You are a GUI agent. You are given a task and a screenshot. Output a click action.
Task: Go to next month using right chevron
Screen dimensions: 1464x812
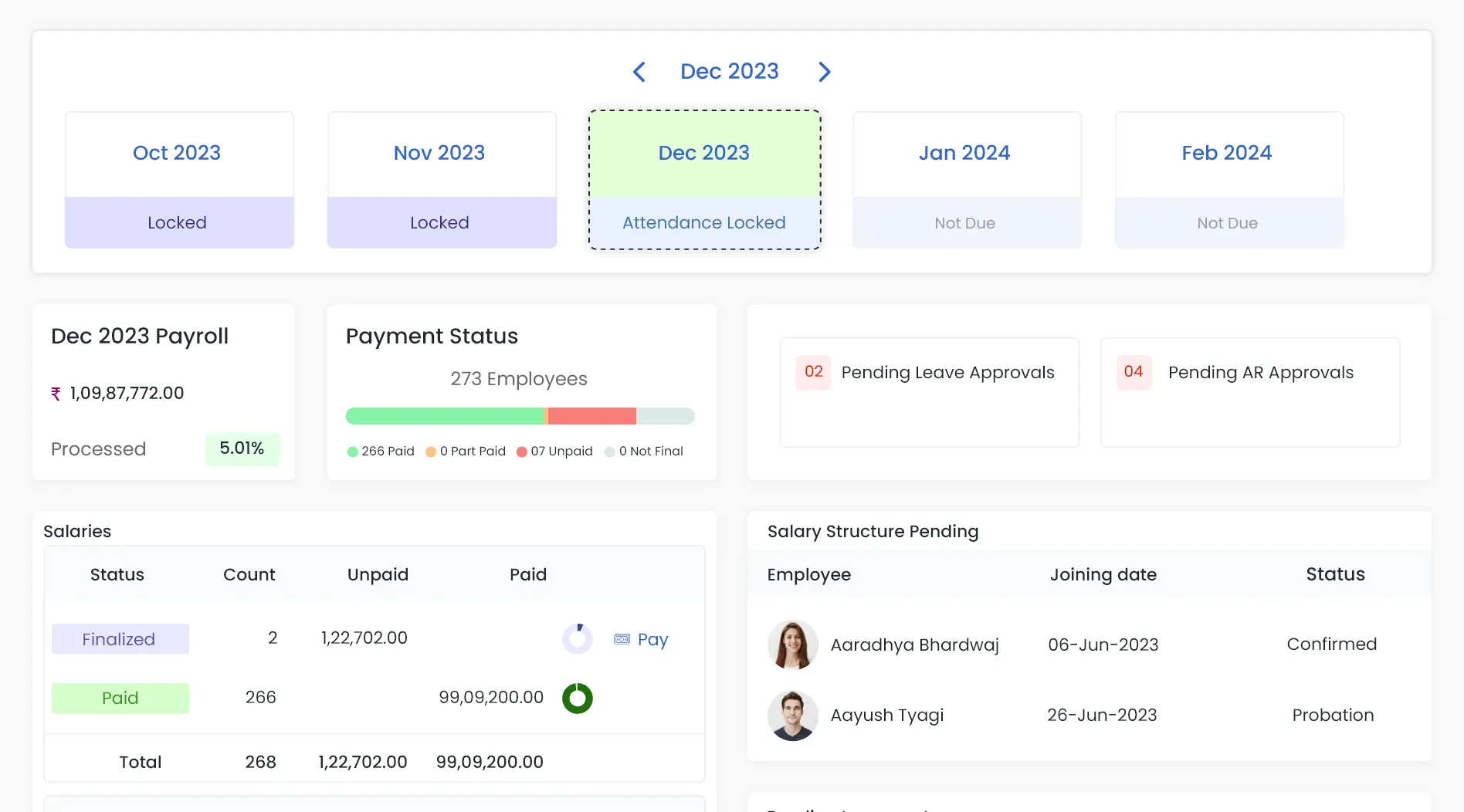point(824,72)
